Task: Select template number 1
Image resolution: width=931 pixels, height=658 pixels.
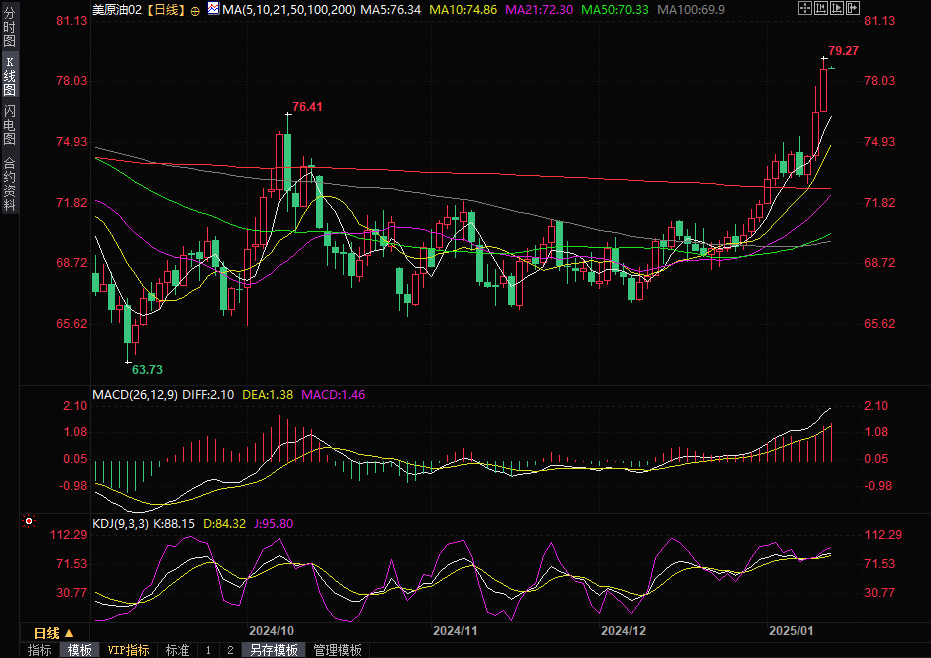Action: (x=208, y=650)
